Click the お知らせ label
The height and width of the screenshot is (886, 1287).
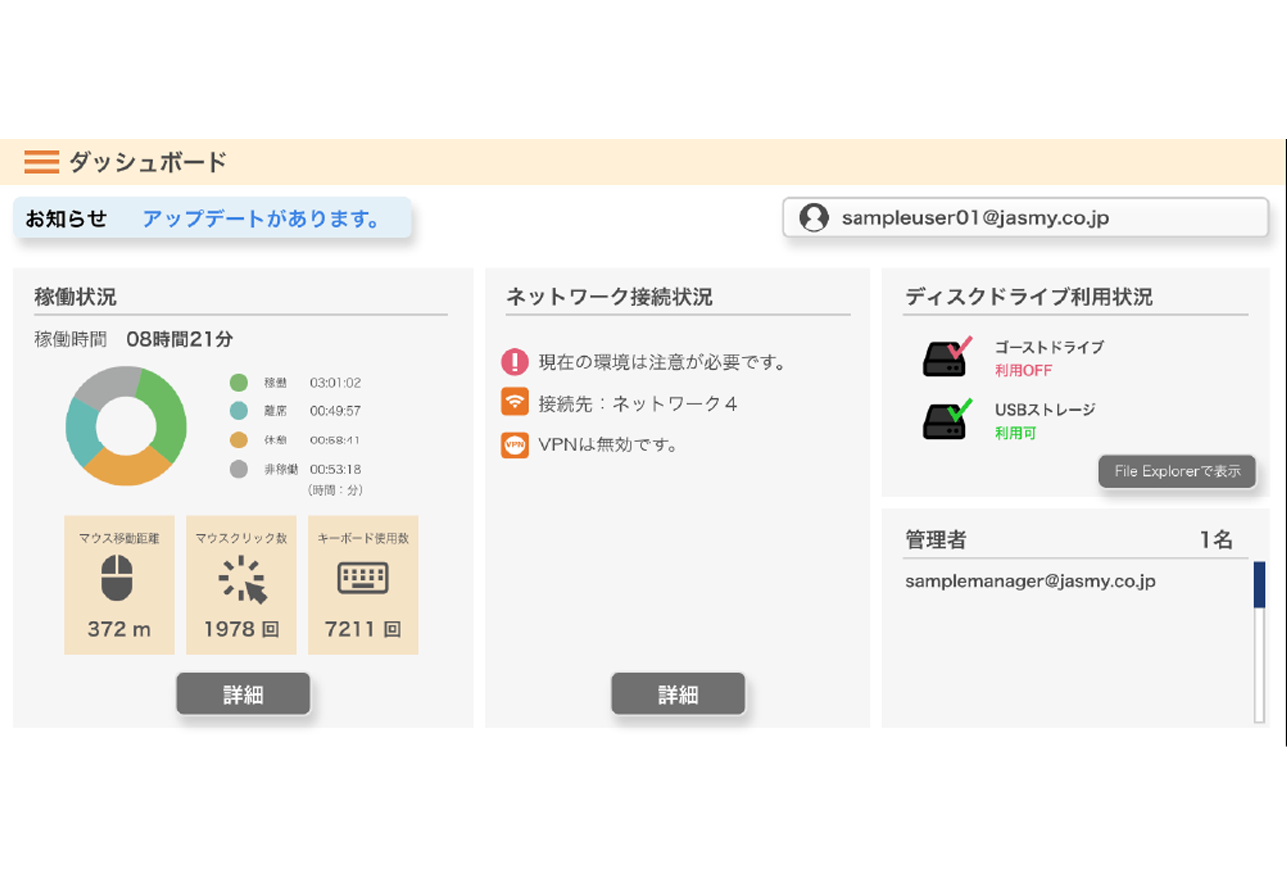pos(66,219)
